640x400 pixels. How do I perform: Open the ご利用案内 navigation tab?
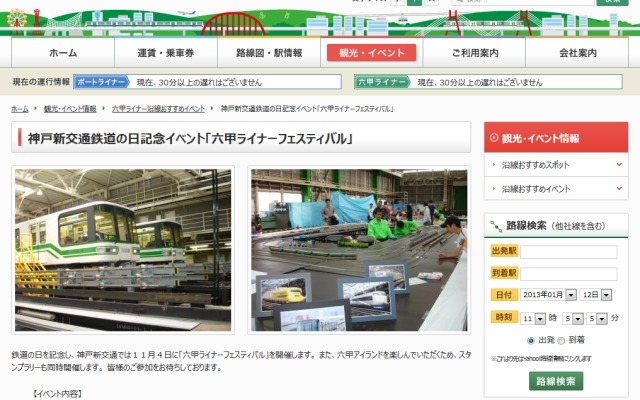[475, 52]
